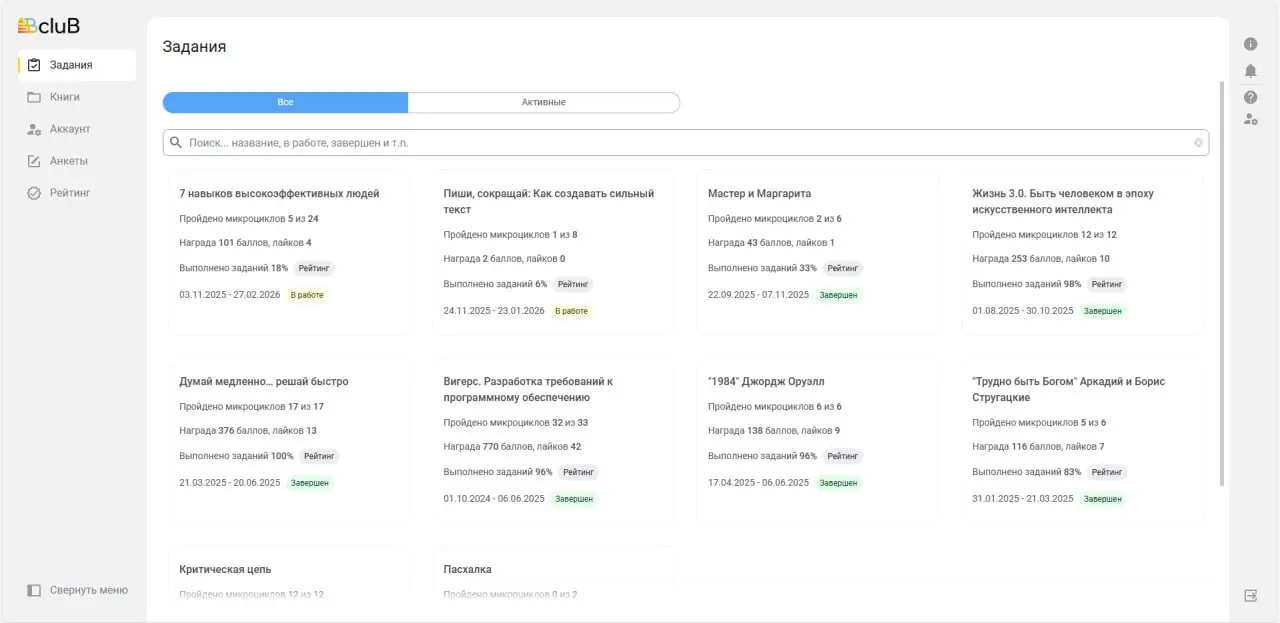1280x623 pixels.
Task: Click Рейтинг chip on 1984 card
Action: pos(842,456)
